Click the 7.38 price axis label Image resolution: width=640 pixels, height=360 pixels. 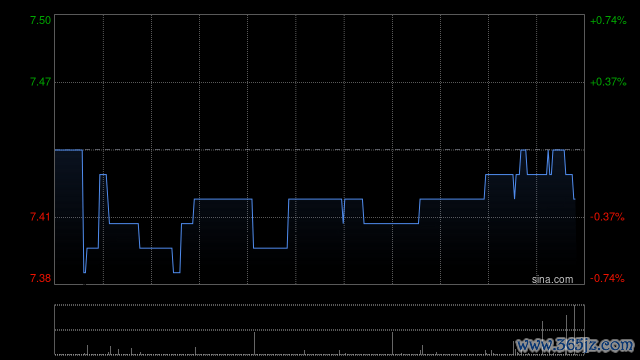[40, 278]
